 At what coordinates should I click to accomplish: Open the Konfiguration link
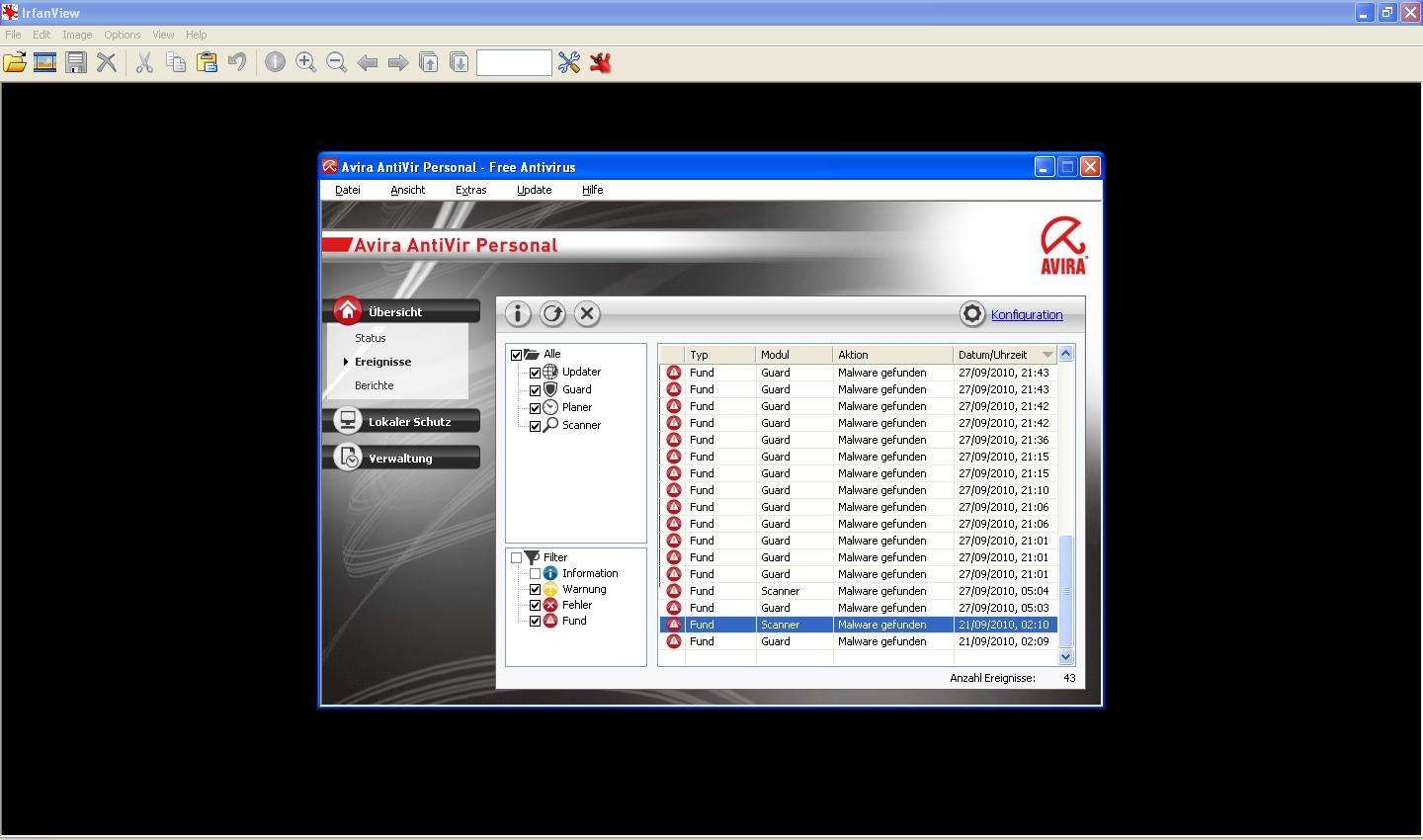point(1027,315)
